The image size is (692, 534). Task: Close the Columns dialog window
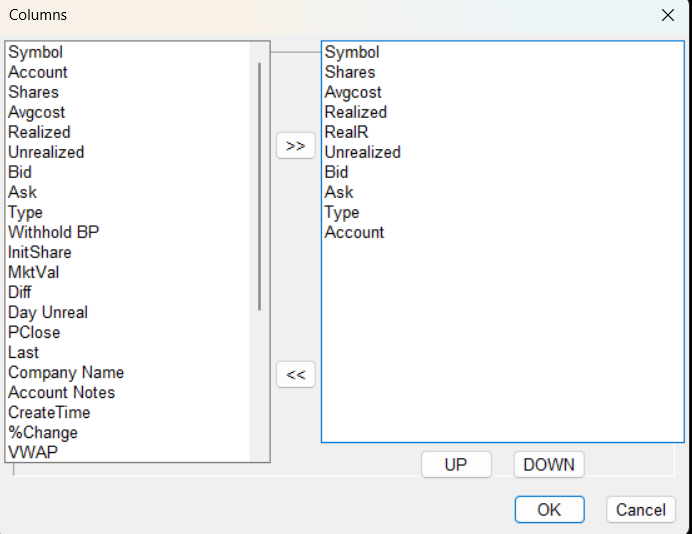click(668, 15)
